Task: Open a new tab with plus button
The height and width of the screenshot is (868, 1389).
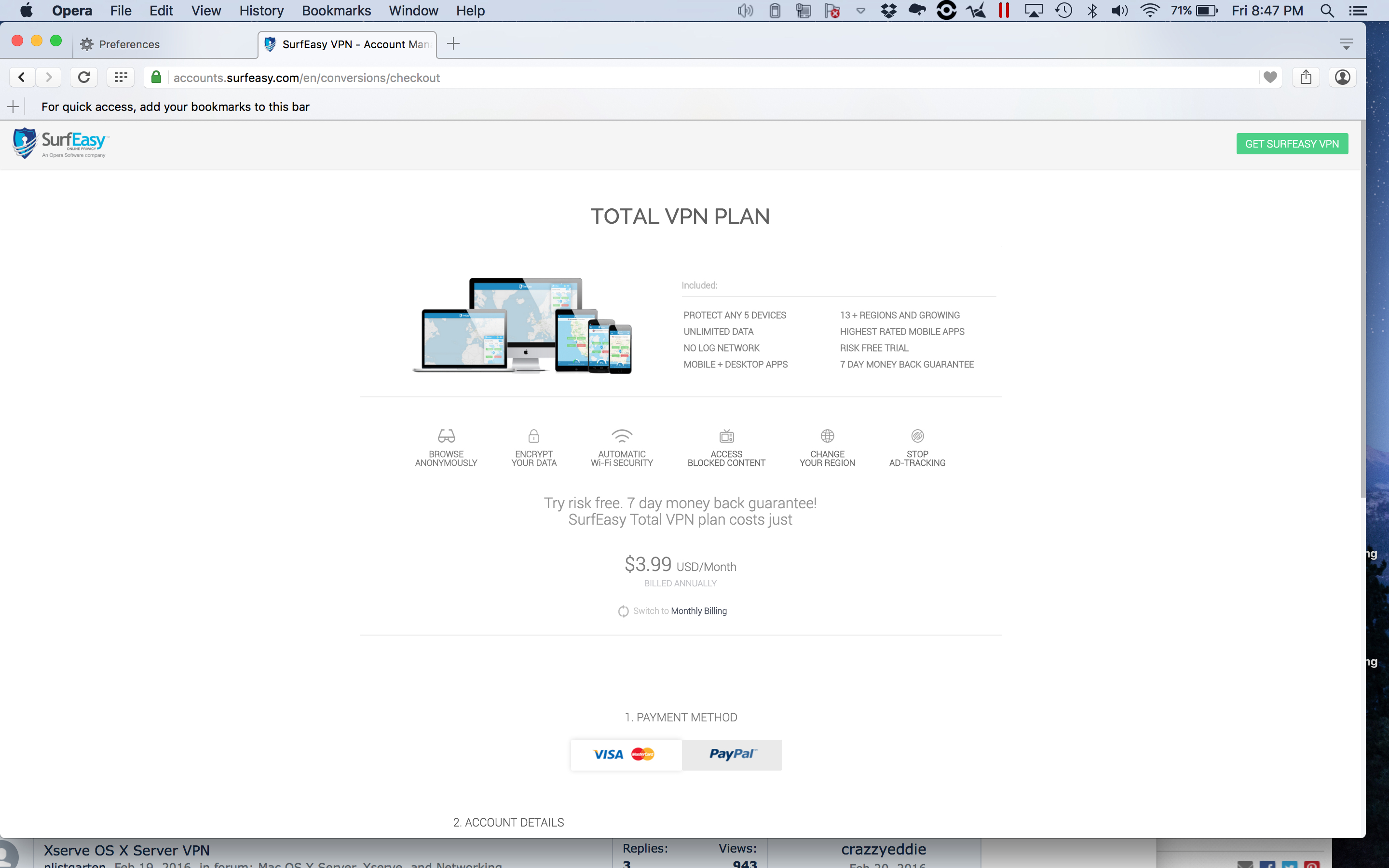Action: tap(453, 43)
